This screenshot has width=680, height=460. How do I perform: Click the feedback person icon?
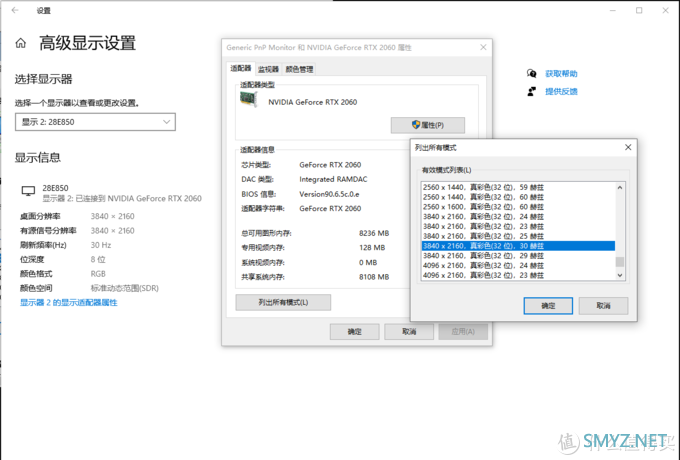click(531, 91)
